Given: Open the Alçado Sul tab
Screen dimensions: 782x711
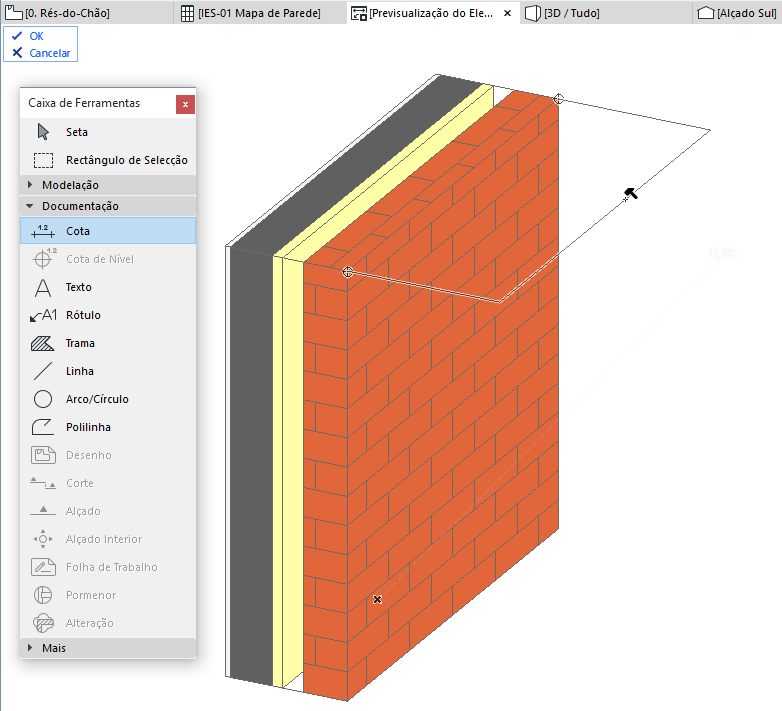Looking at the screenshot, I should [737, 13].
